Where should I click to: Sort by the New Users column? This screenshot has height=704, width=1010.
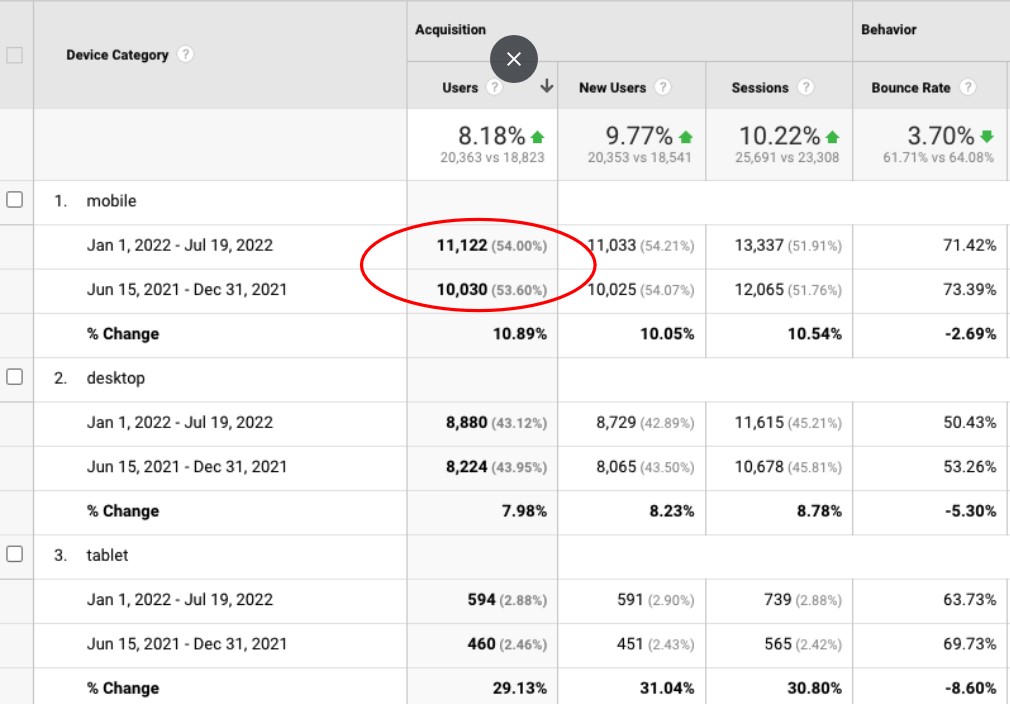click(614, 87)
